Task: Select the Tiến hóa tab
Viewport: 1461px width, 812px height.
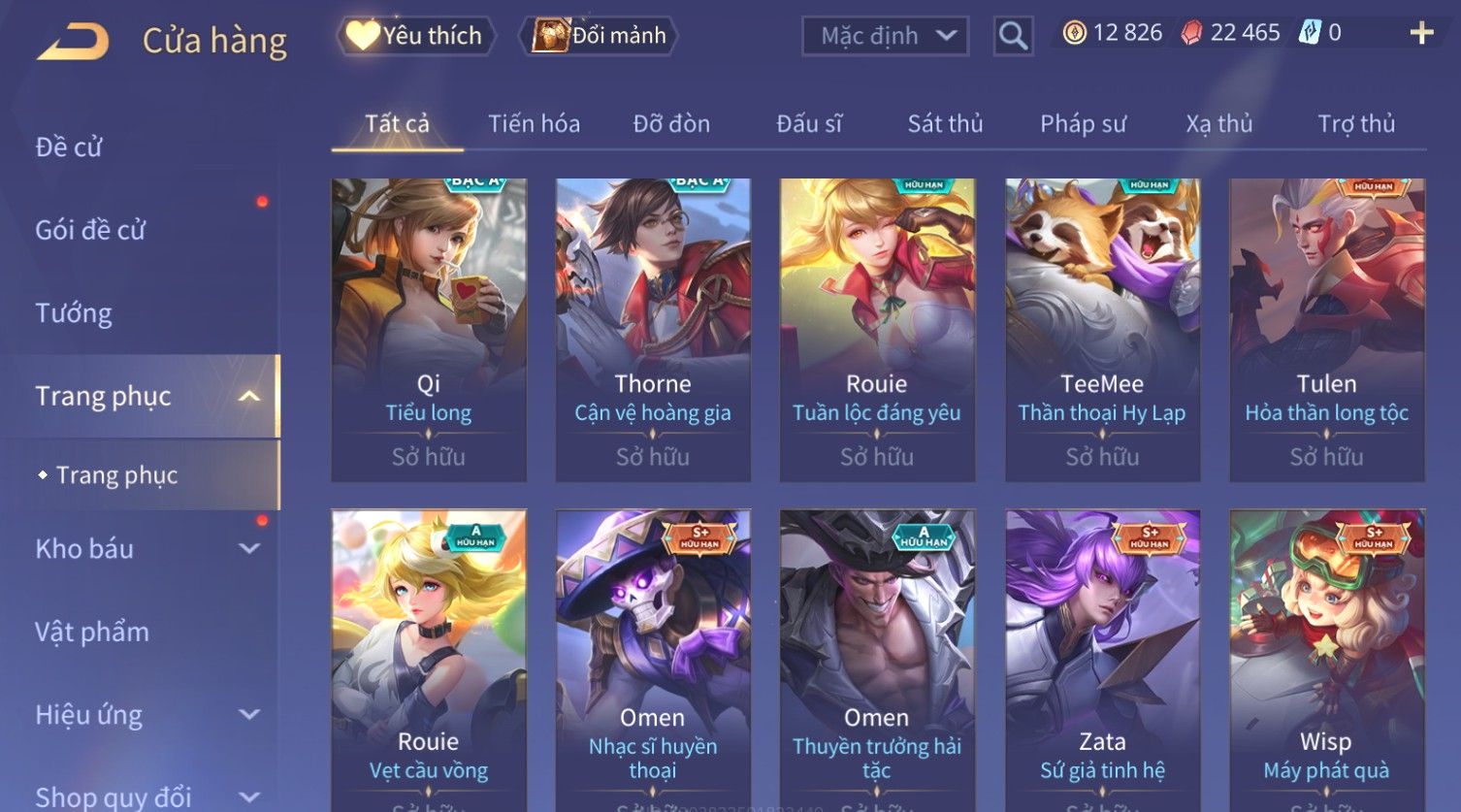Action: (534, 124)
